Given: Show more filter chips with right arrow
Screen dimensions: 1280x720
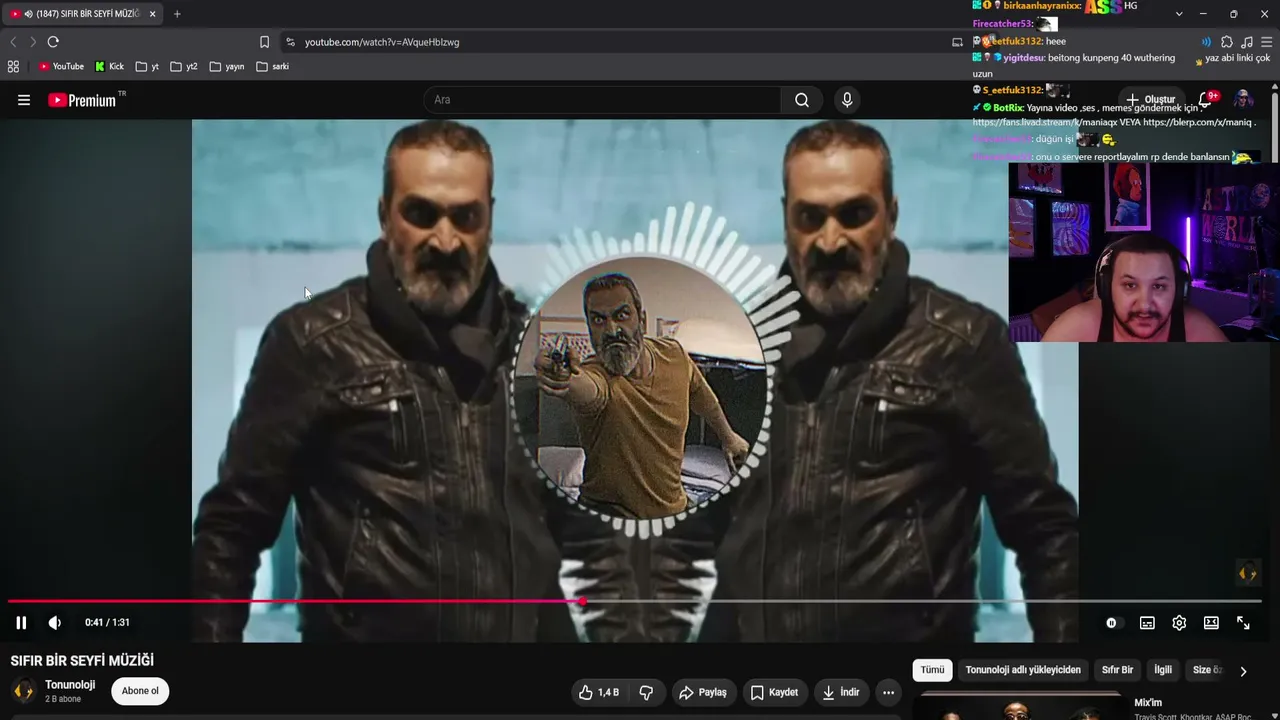Looking at the screenshot, I should [x=1243, y=671].
